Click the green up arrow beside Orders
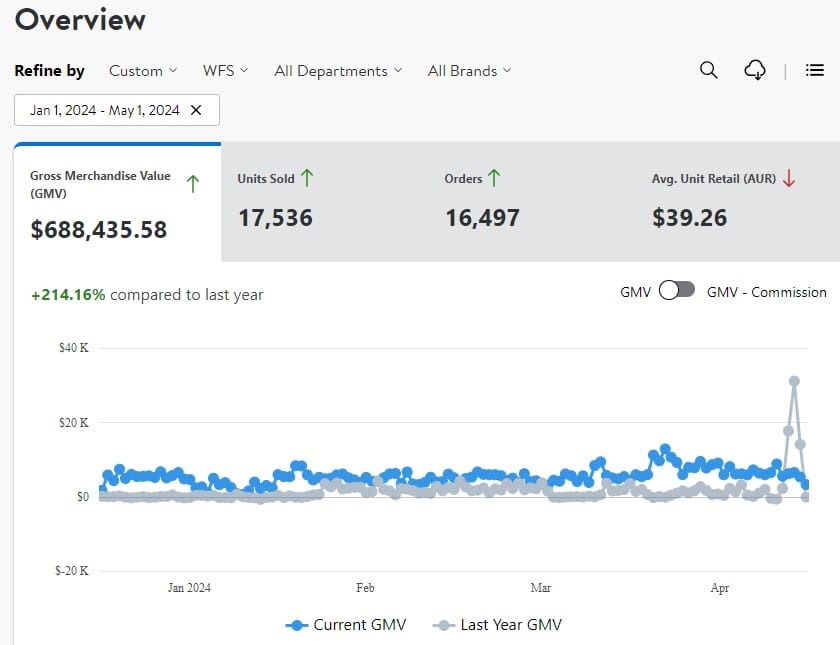Screen dimensions: 840x645 pos(493,178)
